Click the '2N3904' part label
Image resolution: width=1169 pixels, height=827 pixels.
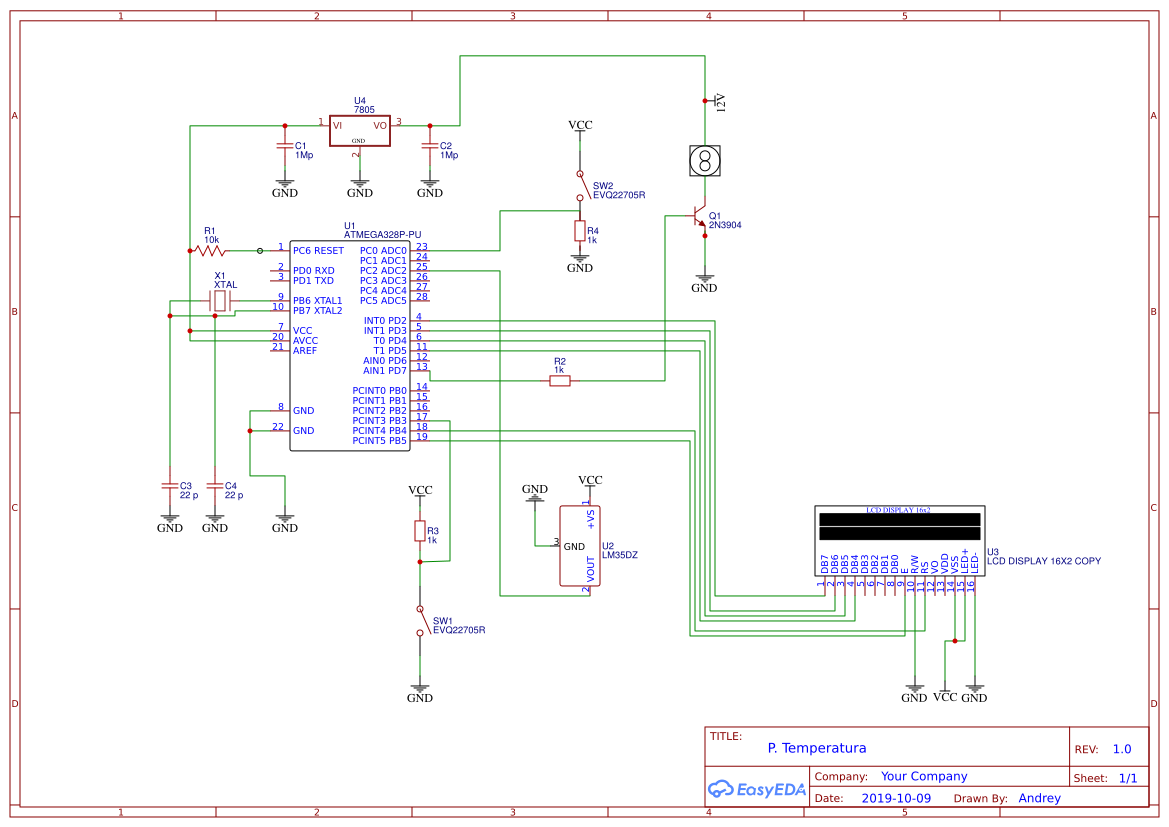point(725,225)
